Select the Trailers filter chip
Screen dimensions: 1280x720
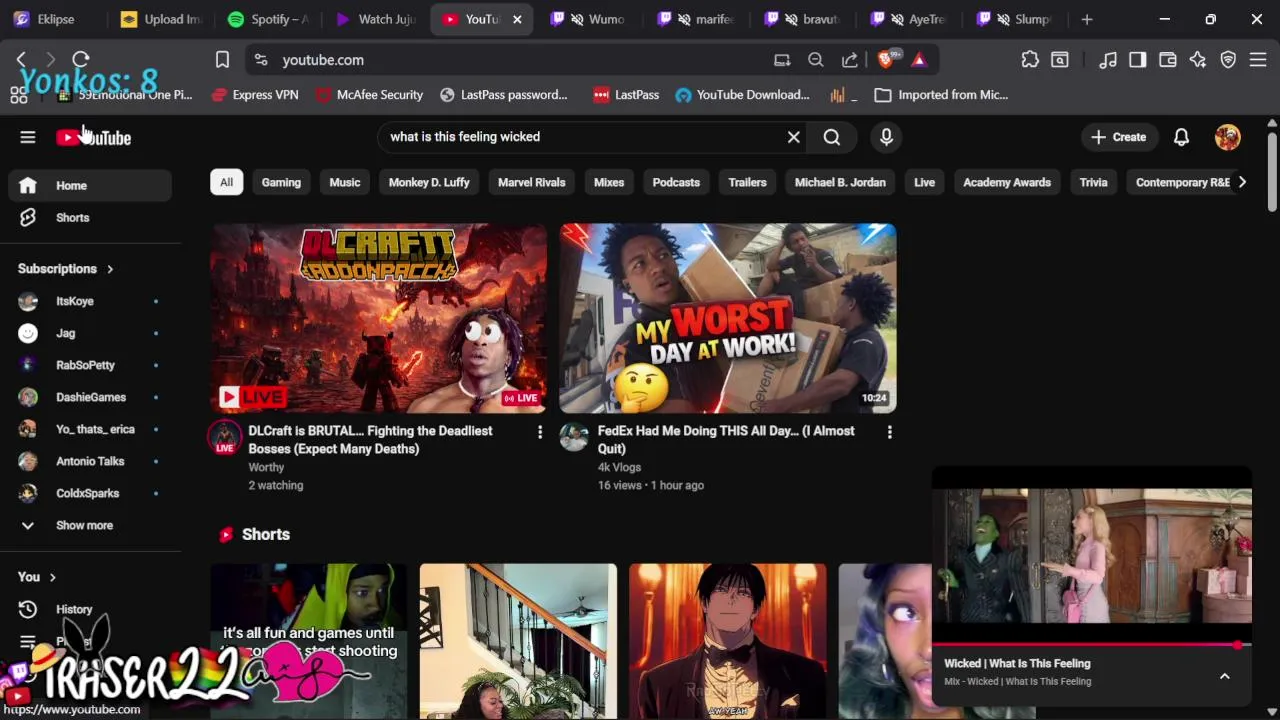(x=747, y=182)
